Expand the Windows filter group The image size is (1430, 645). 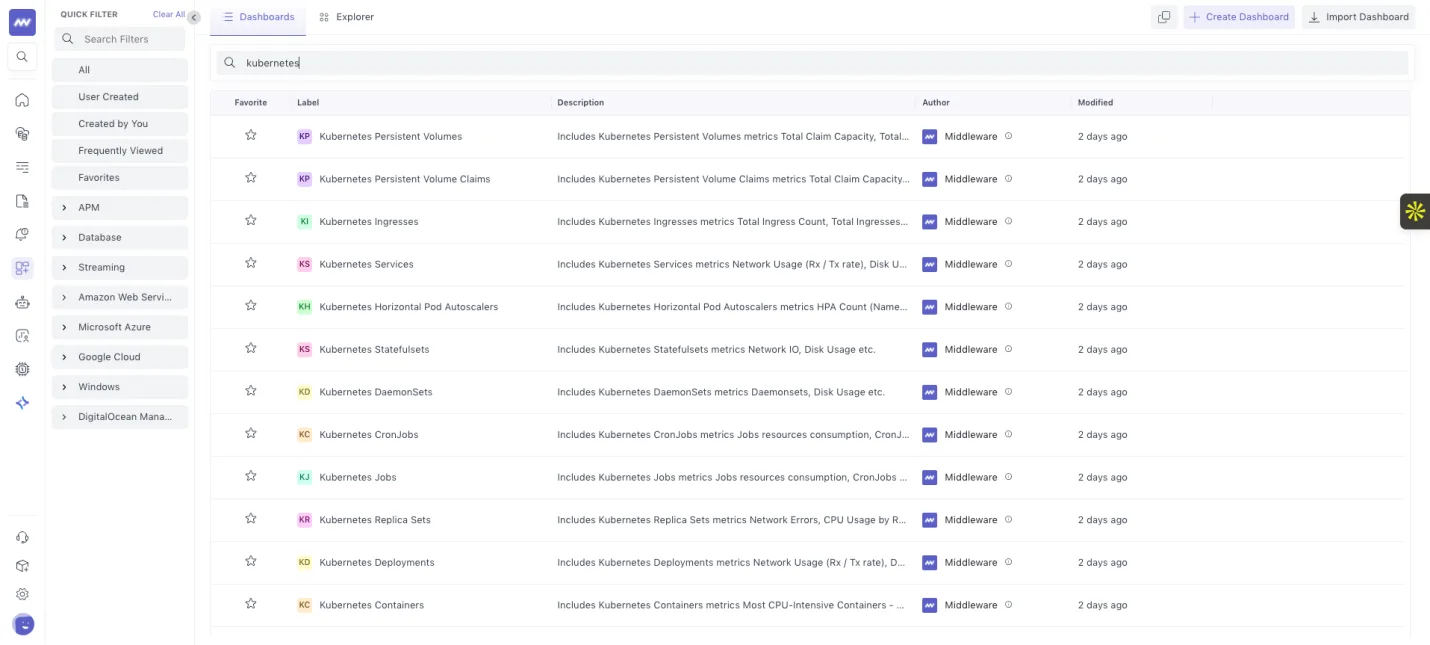pos(120,387)
